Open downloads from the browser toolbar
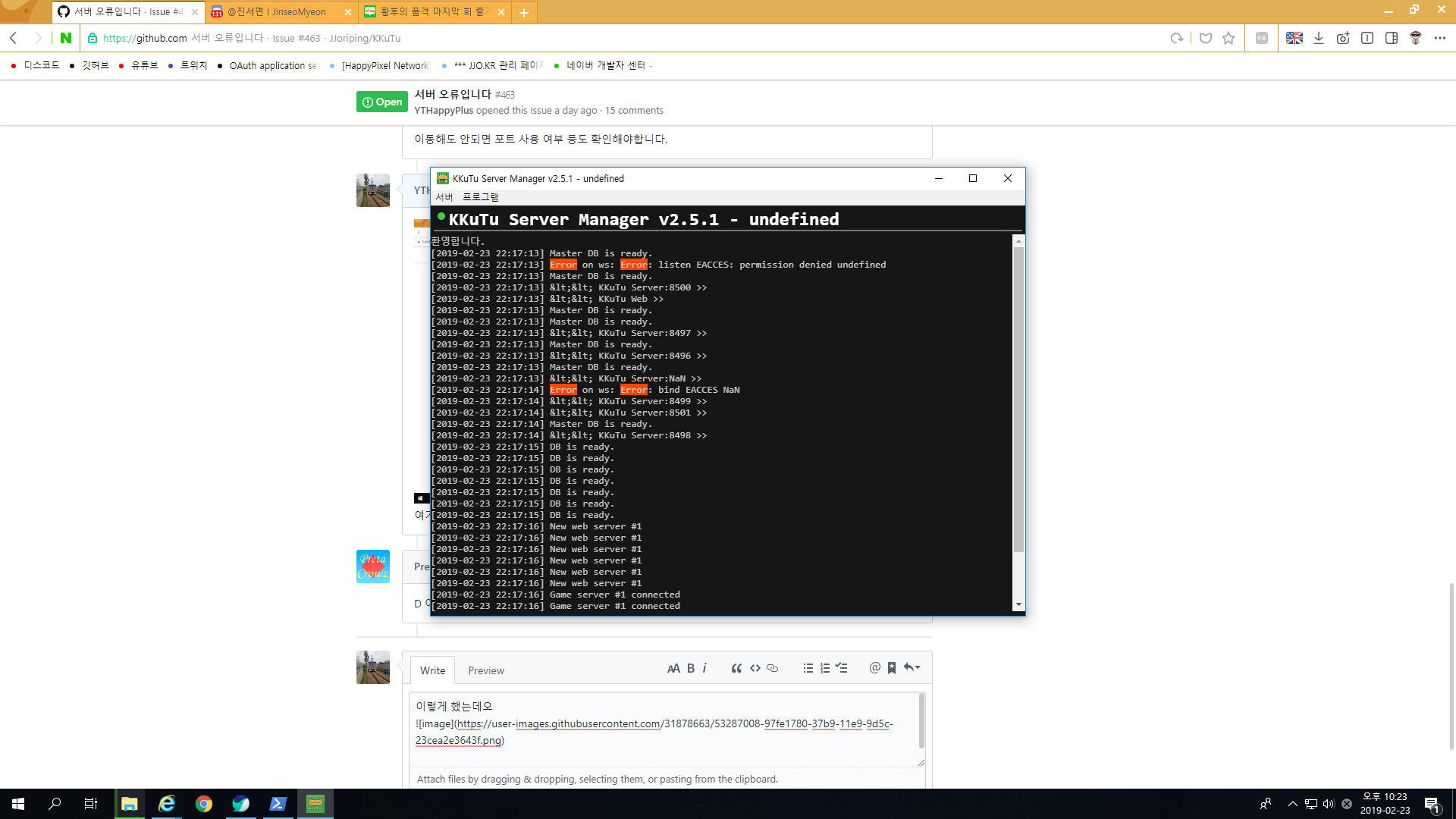The image size is (1456, 819). 1319,38
